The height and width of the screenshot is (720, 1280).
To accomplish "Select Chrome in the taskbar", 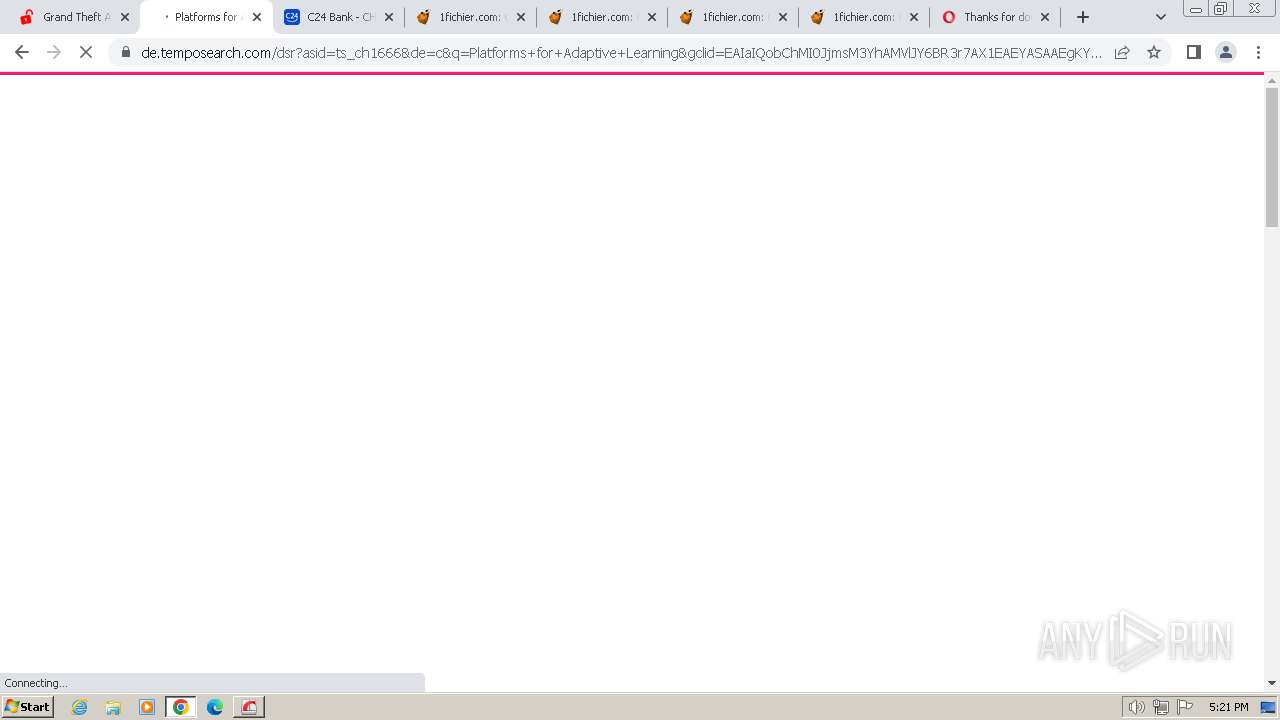I will (181, 707).
